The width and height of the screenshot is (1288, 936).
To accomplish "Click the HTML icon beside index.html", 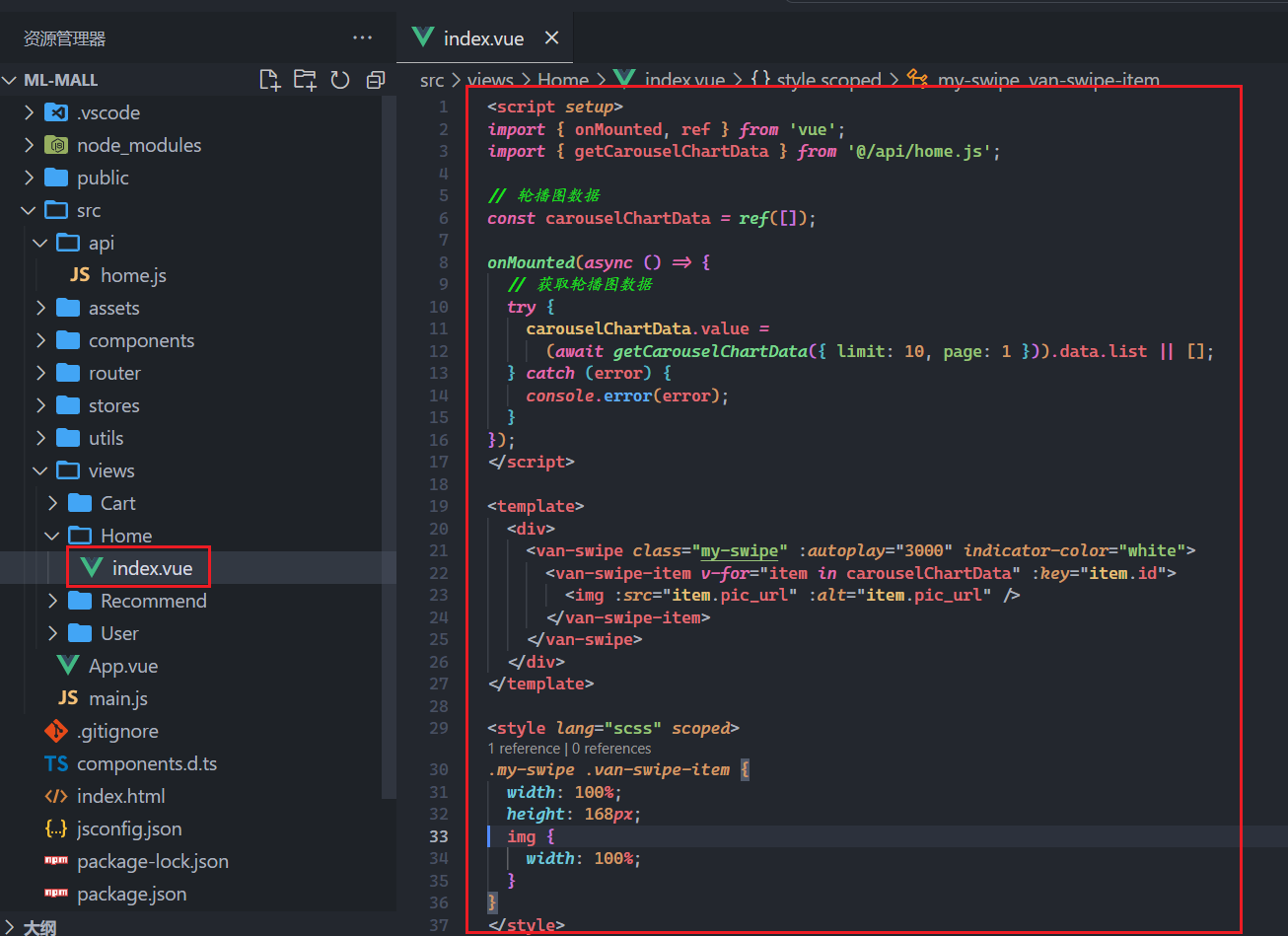I will [56, 796].
